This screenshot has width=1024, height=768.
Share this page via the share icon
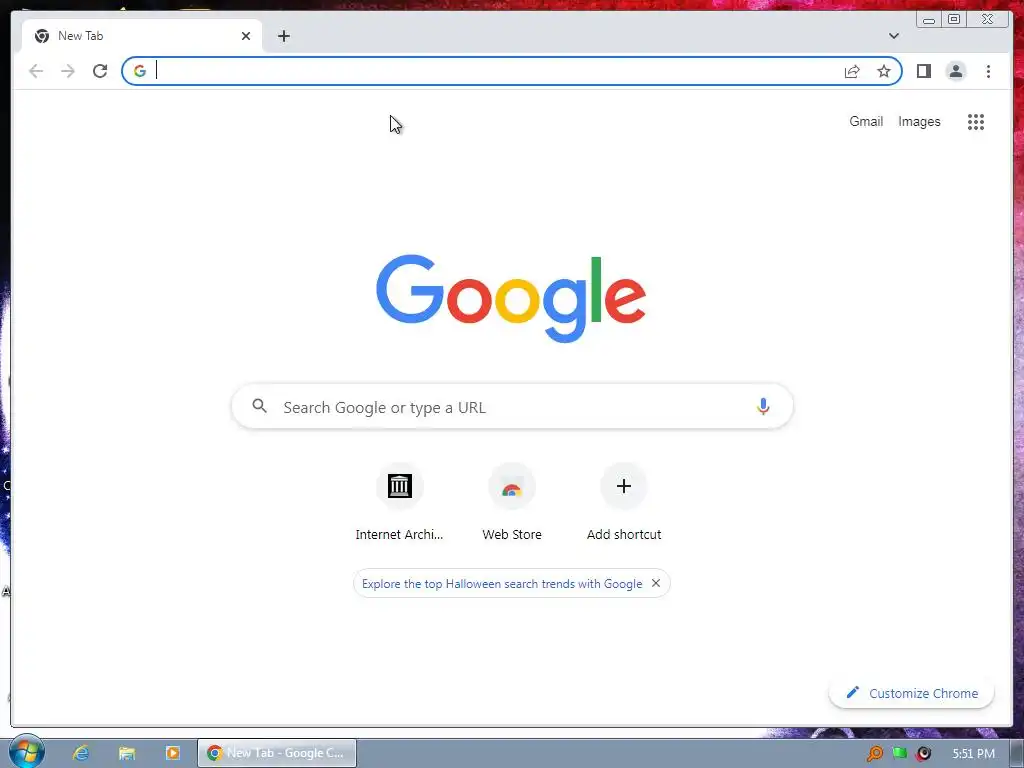click(852, 71)
